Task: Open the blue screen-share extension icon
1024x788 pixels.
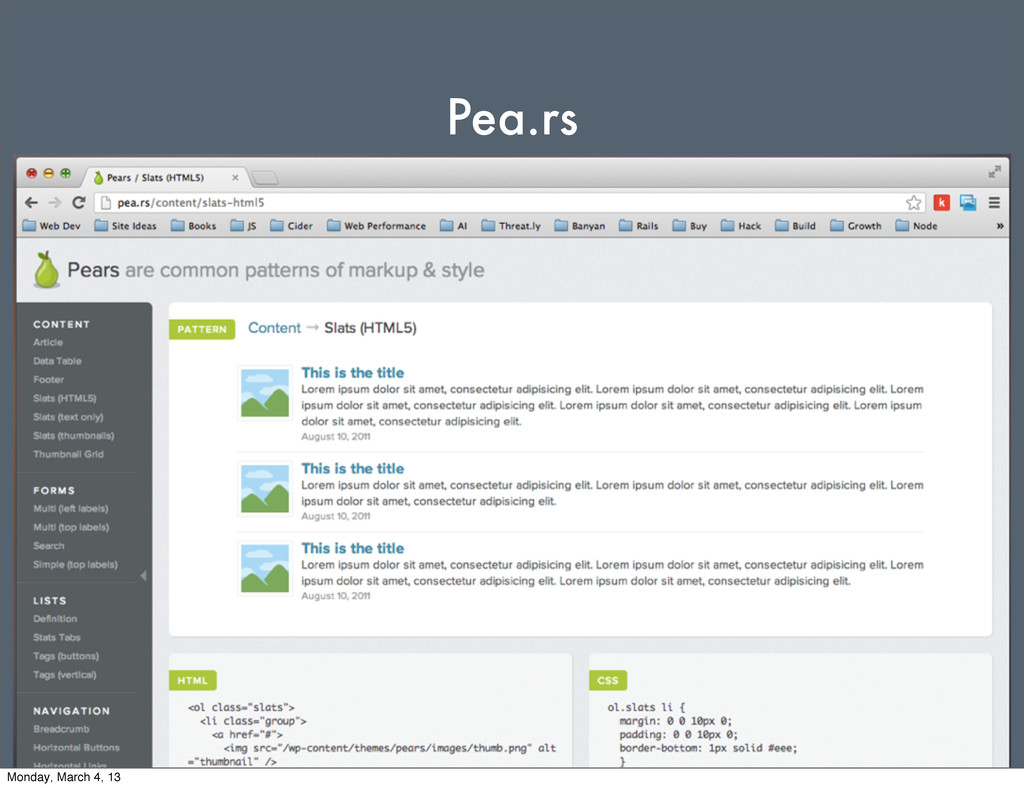Action: tap(968, 203)
